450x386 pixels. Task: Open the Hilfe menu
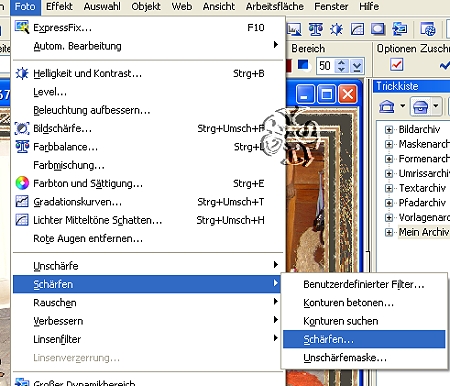click(x=369, y=7)
